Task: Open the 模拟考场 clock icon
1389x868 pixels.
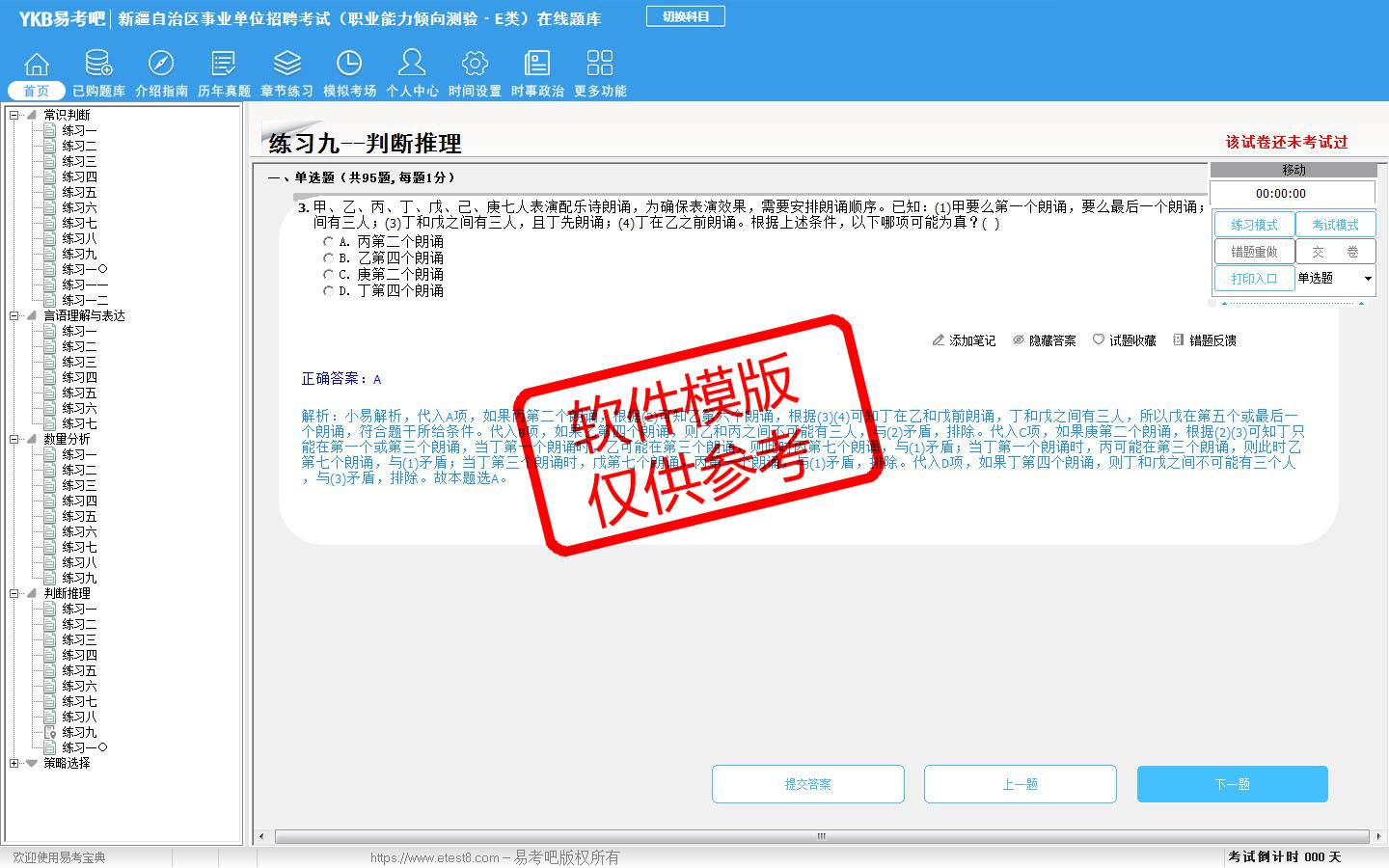Action: coord(349,65)
